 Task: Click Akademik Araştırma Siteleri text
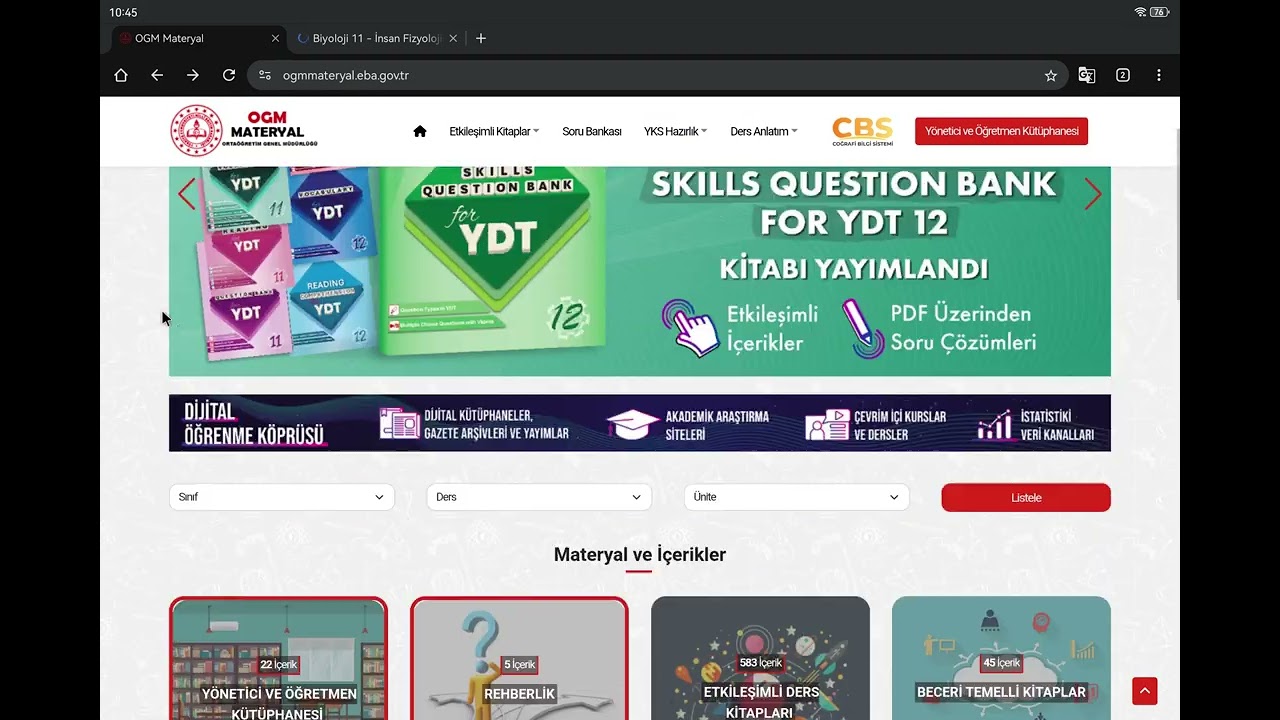717,425
